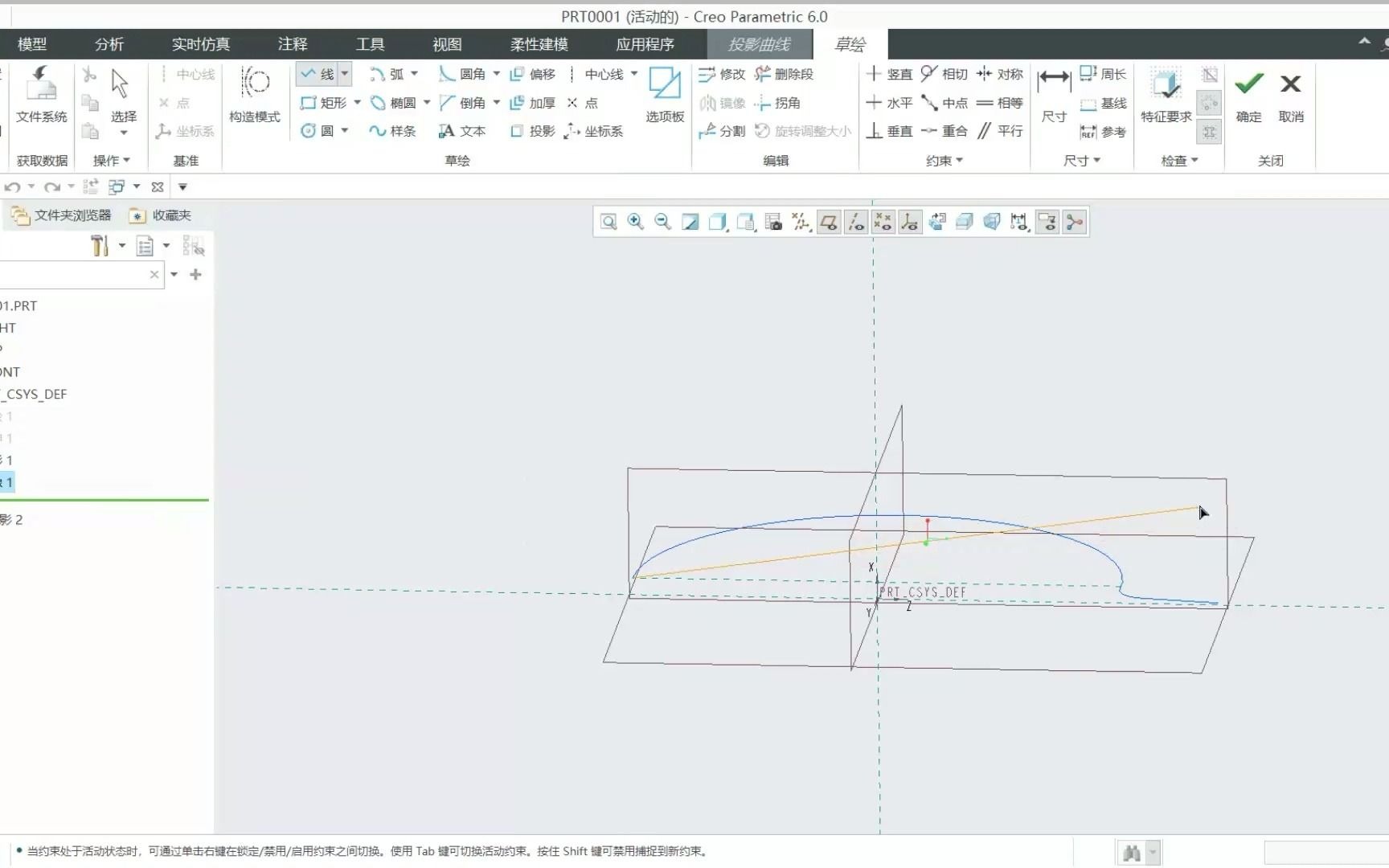The width and height of the screenshot is (1389, 868).
Task: Click the Refit zoom icon
Action: 608,222
